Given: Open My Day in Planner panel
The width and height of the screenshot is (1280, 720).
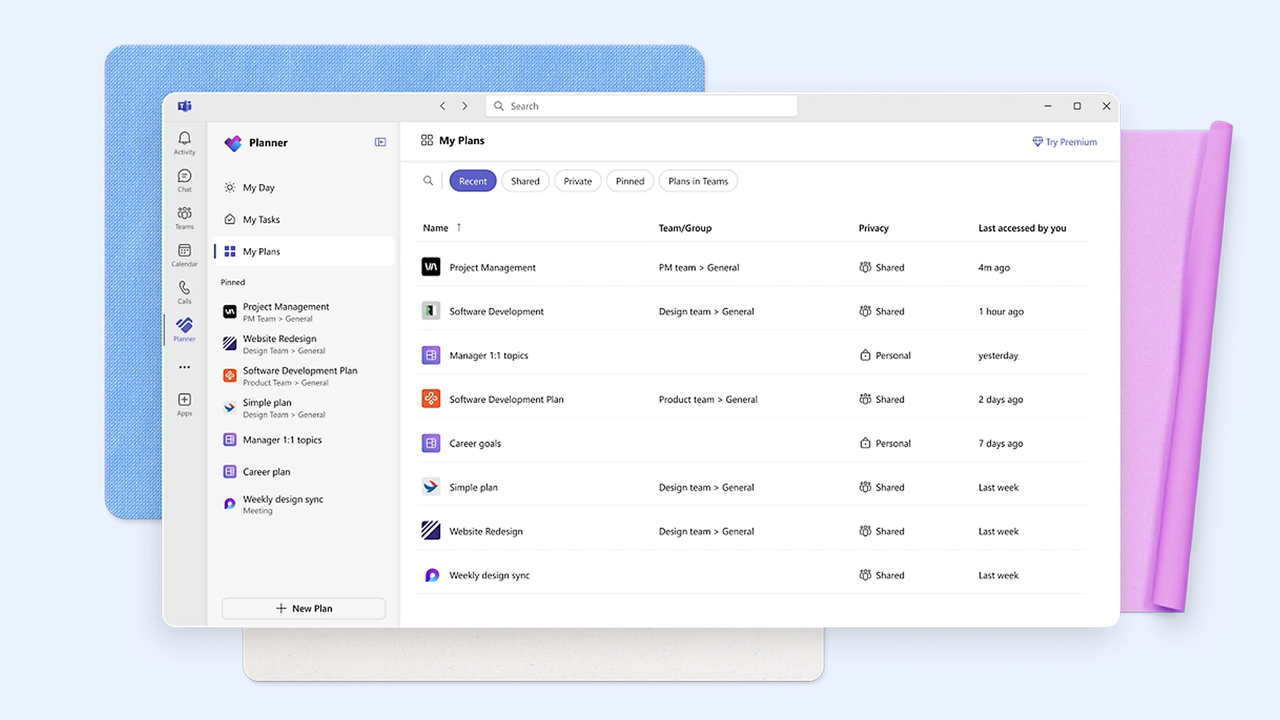Looking at the screenshot, I should pos(304,188).
